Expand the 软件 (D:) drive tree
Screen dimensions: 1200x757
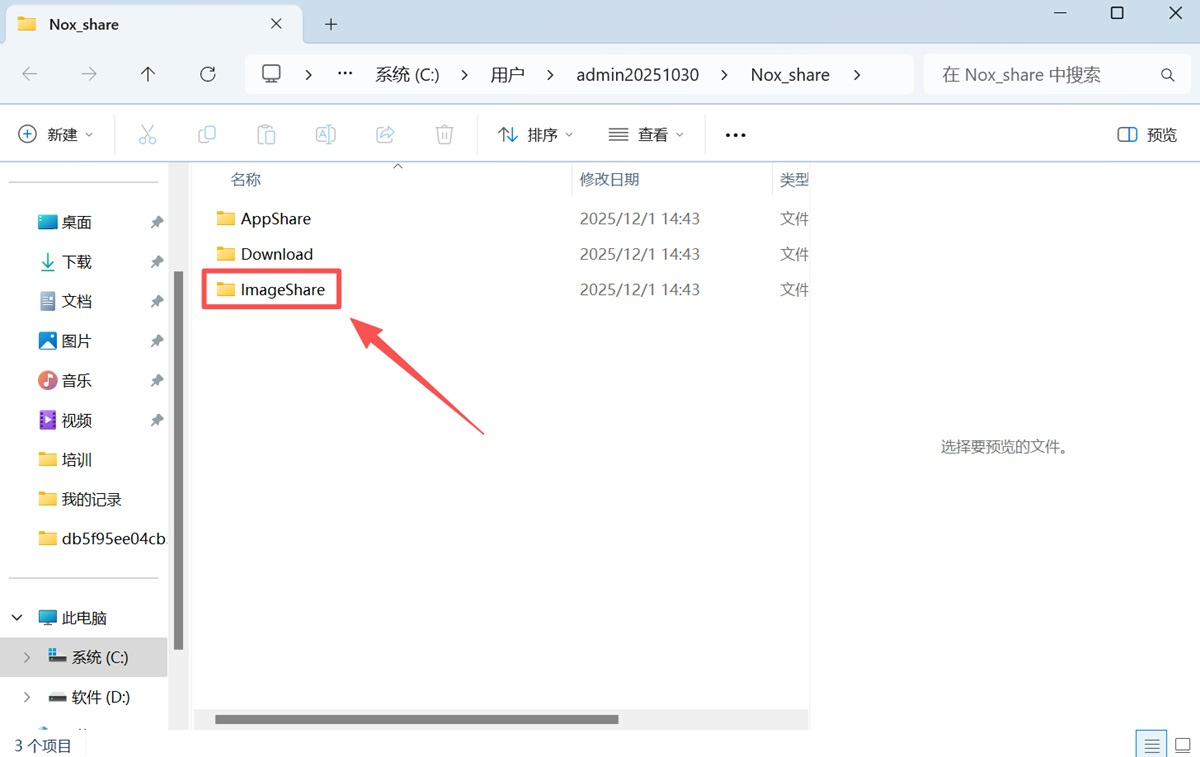pyautogui.click(x=27, y=697)
